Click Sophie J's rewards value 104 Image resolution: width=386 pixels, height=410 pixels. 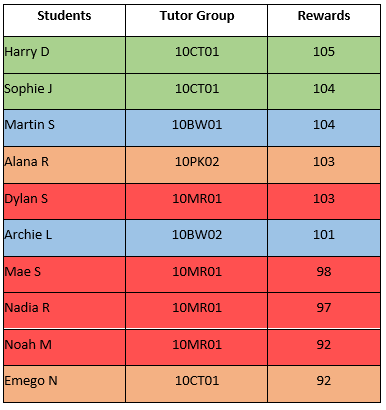tap(324, 91)
